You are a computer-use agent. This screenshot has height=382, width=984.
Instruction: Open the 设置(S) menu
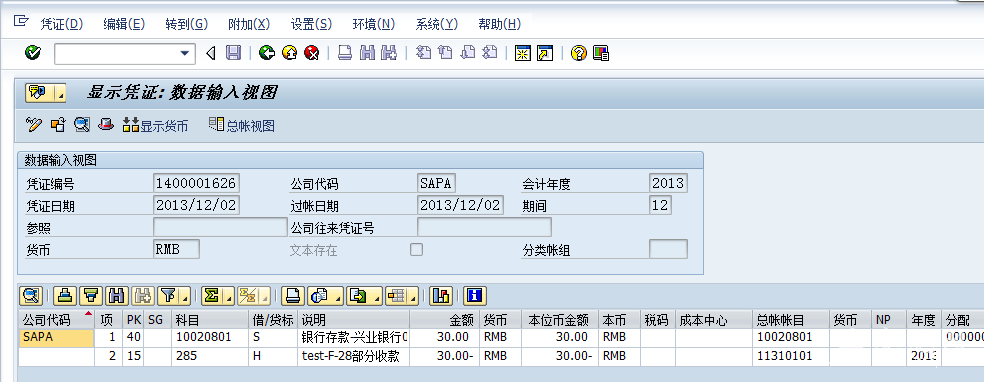pyautogui.click(x=311, y=24)
